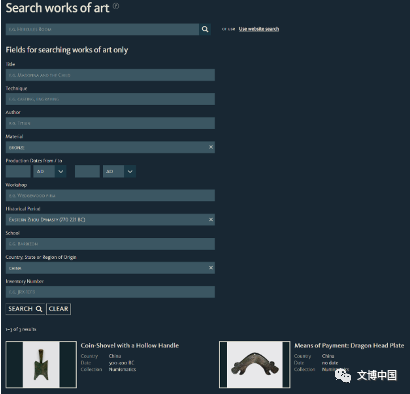Screen dimensions: 410x394
Task: Click the magnifier icon beside the top search box
Action: [x=205, y=29]
